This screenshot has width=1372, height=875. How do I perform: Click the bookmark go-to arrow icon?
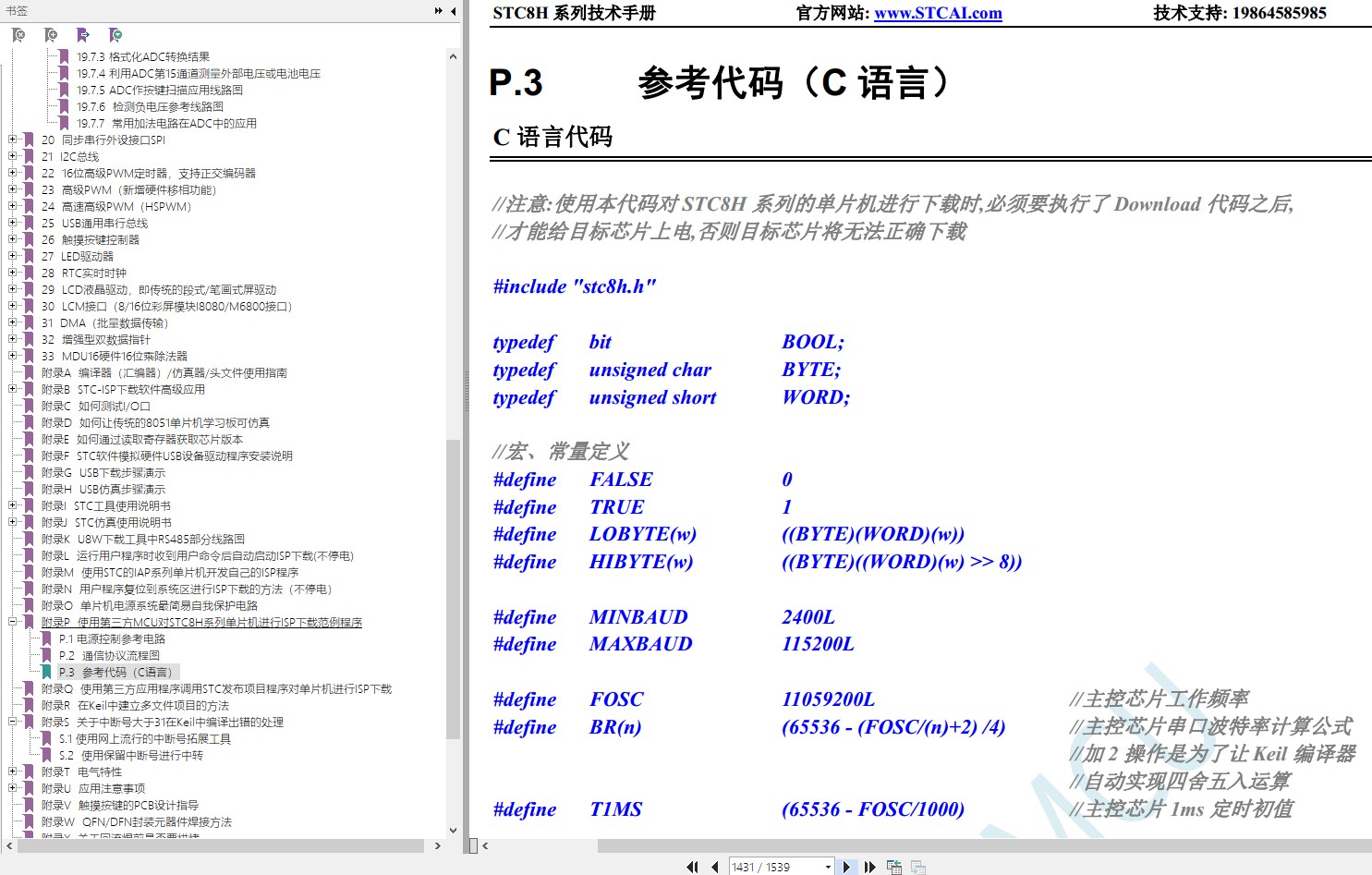coord(83,35)
